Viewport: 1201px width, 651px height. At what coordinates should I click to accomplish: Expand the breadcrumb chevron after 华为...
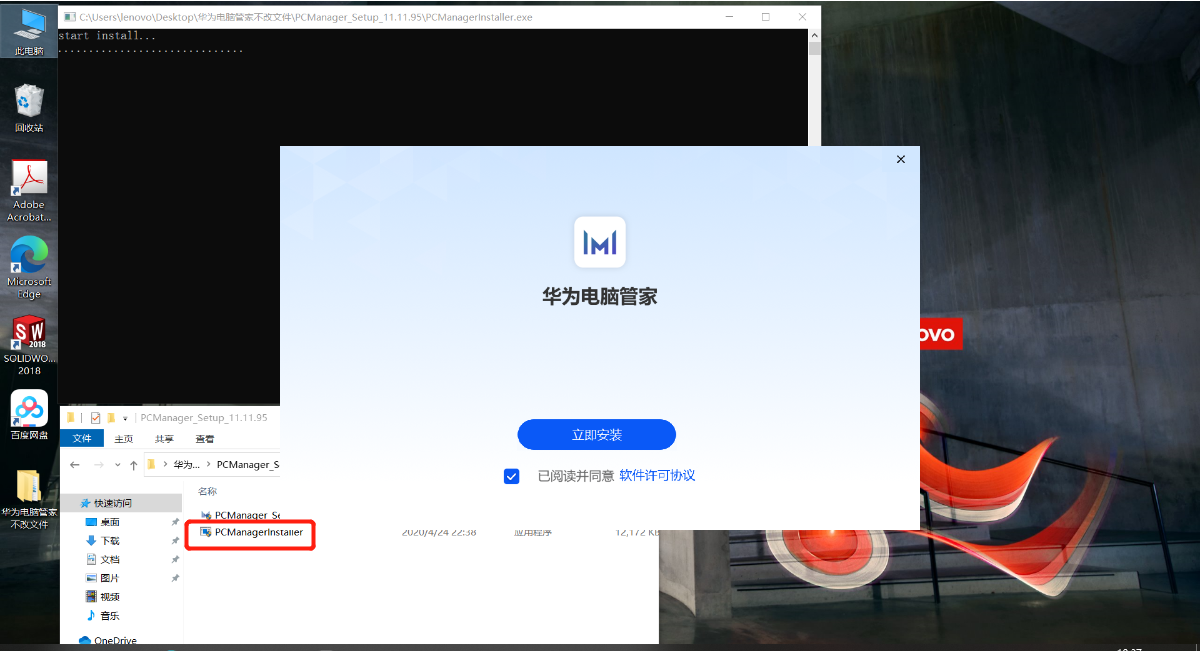[x=207, y=465]
